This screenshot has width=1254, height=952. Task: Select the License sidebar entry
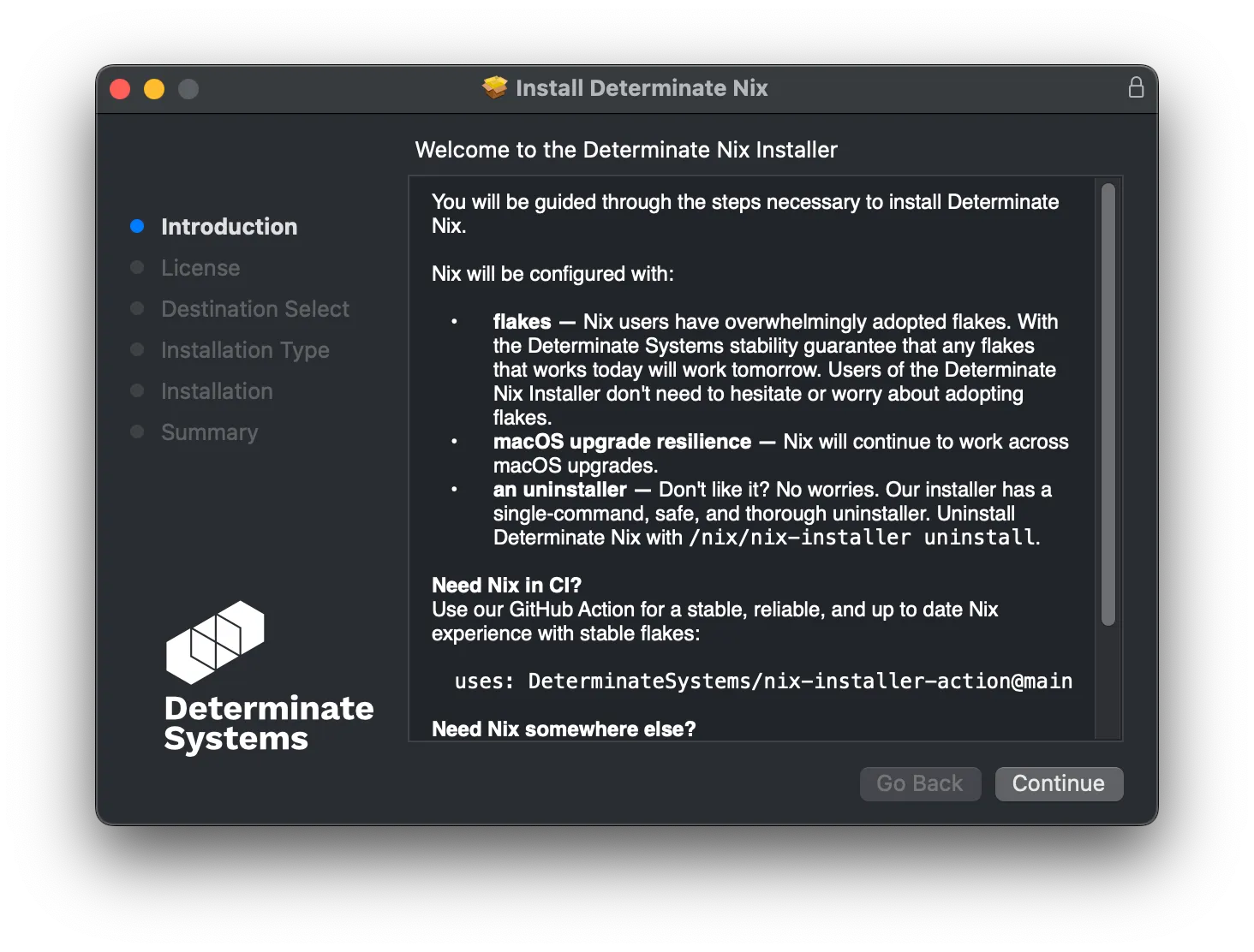pyautogui.click(x=200, y=267)
